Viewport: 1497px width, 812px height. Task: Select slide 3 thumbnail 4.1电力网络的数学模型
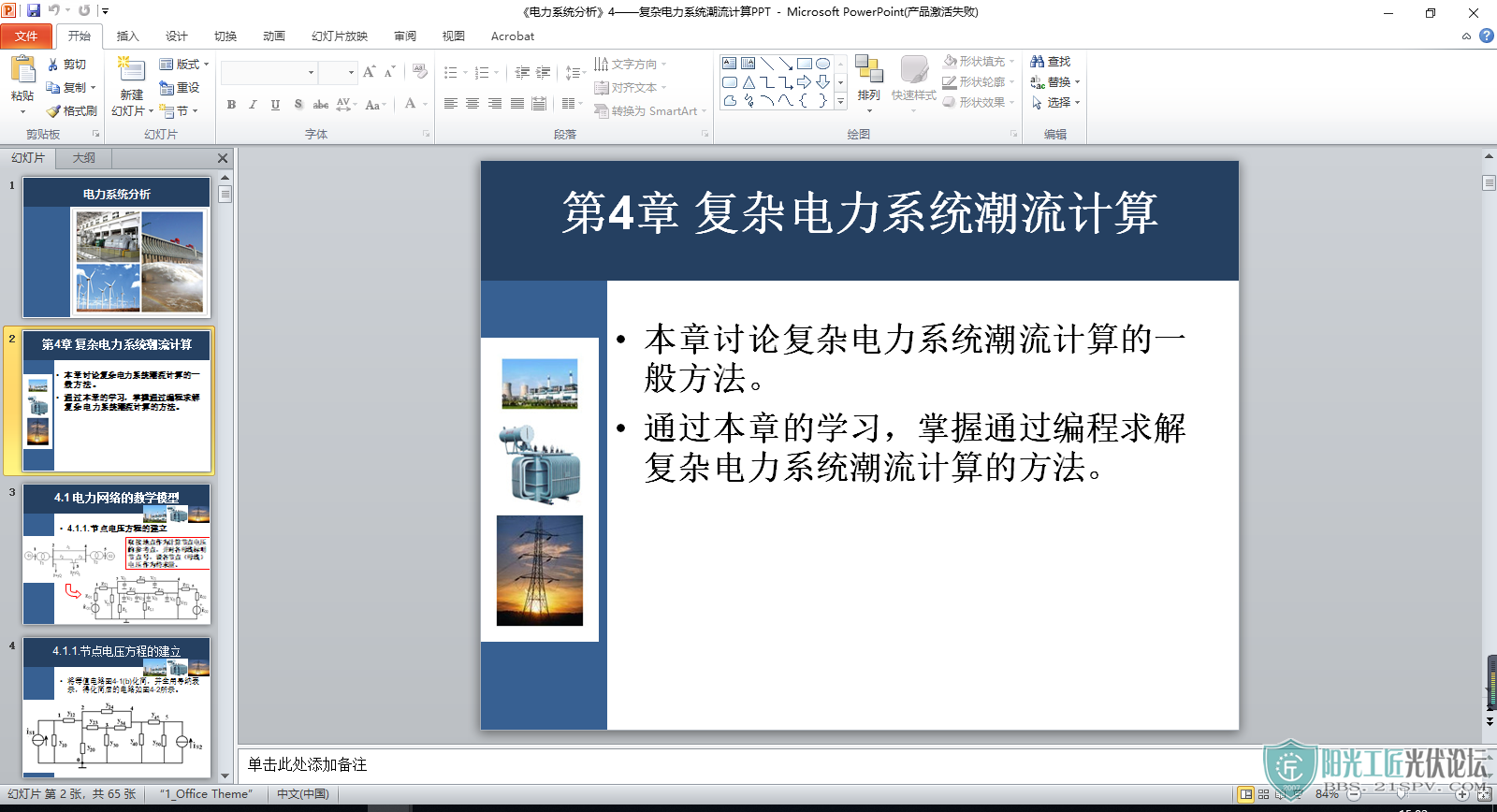coord(117,554)
